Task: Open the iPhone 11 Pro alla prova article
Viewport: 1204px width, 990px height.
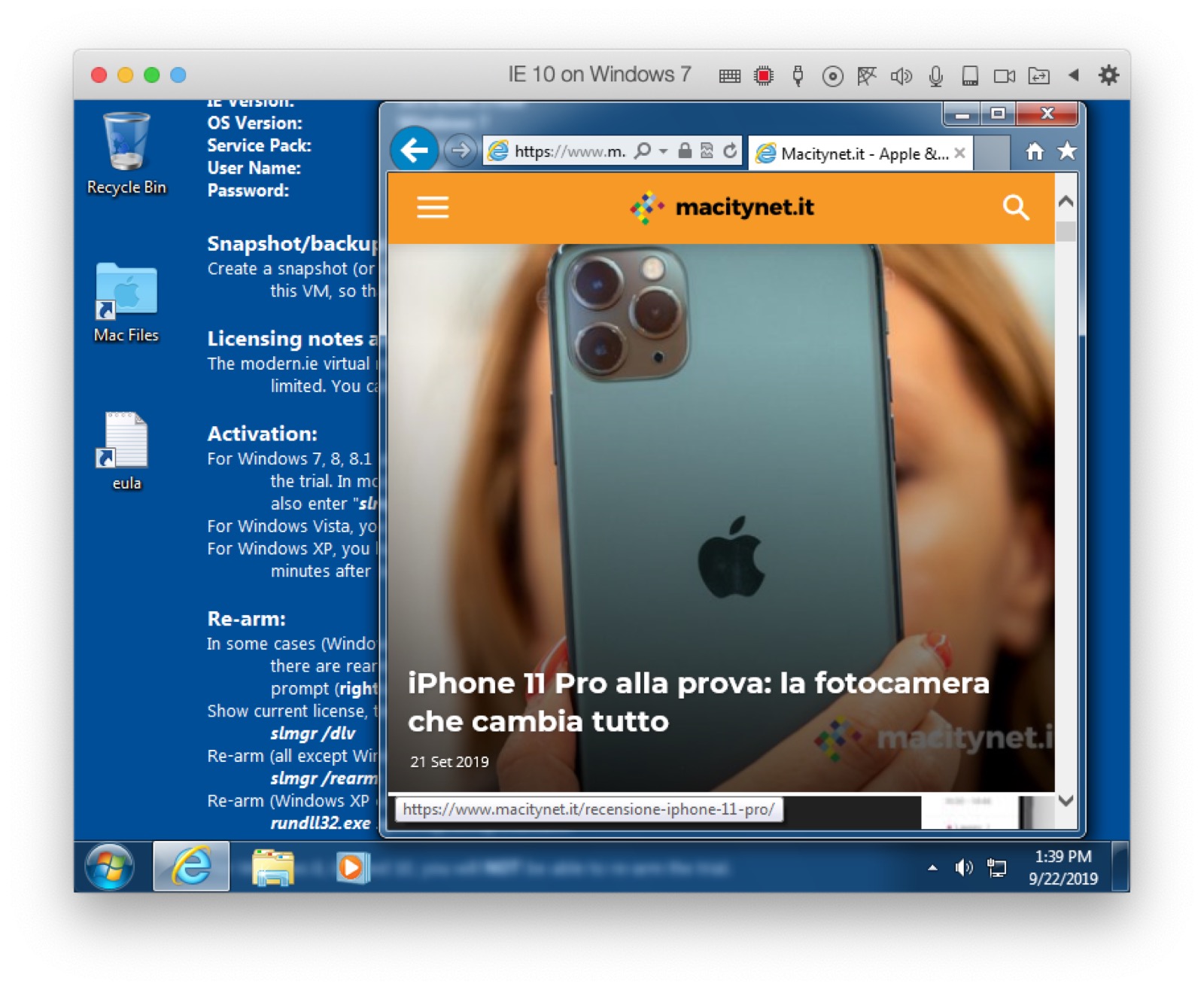Action: coord(698,702)
